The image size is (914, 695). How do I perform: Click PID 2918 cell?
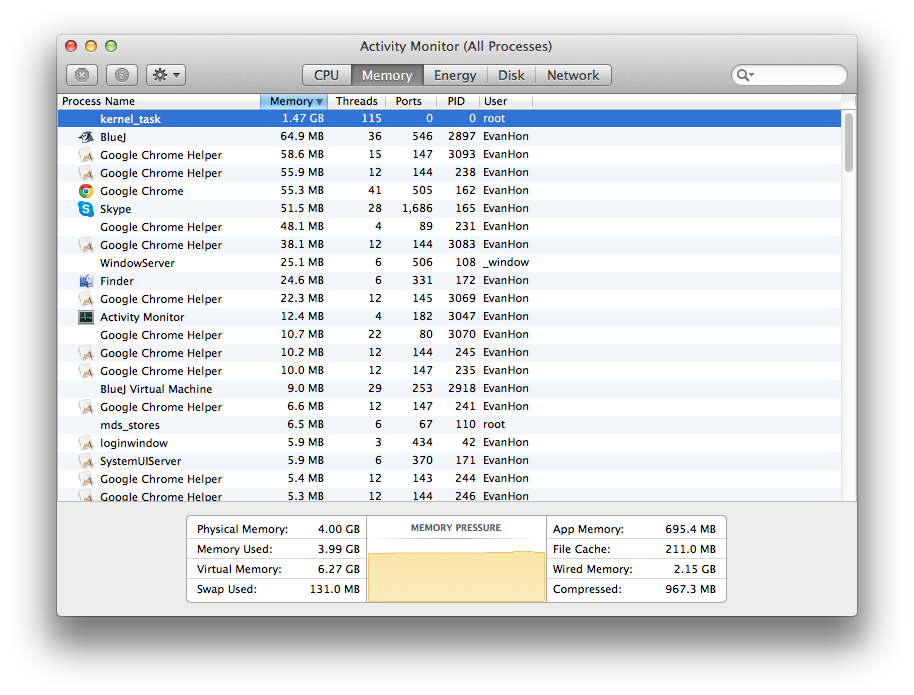pos(462,388)
